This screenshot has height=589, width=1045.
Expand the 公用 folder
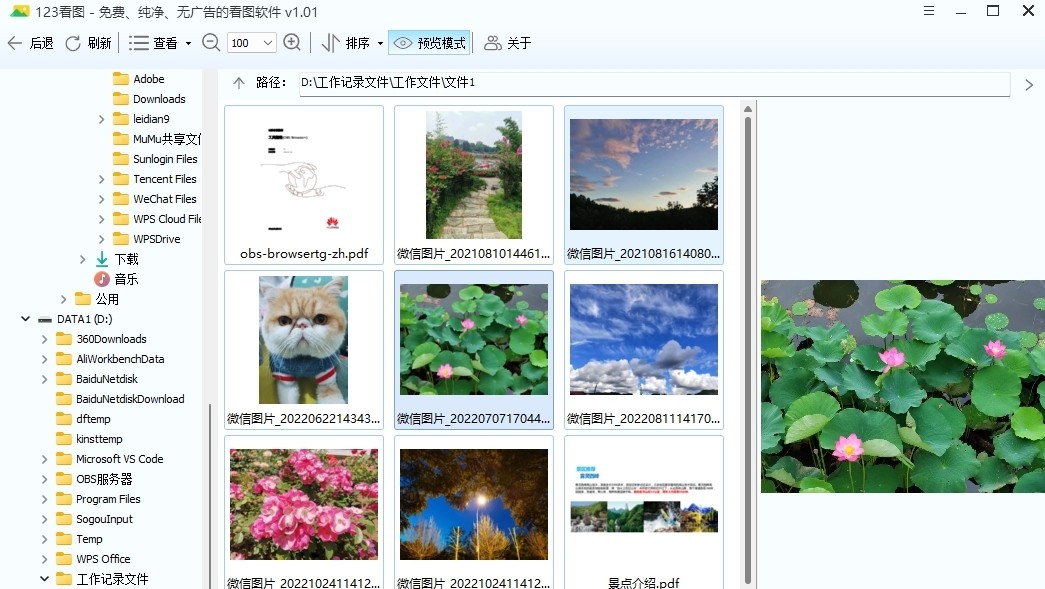click(x=63, y=299)
